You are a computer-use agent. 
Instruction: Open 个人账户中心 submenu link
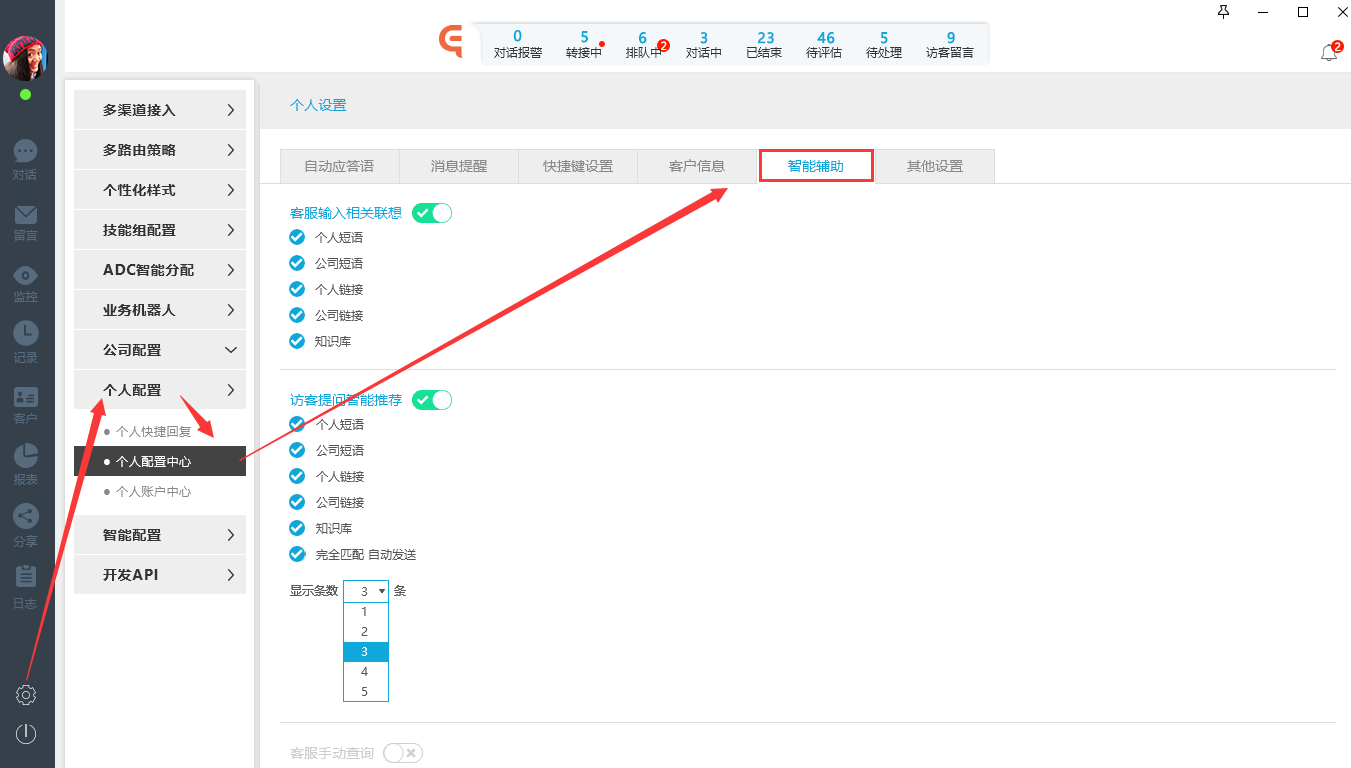tap(153, 492)
